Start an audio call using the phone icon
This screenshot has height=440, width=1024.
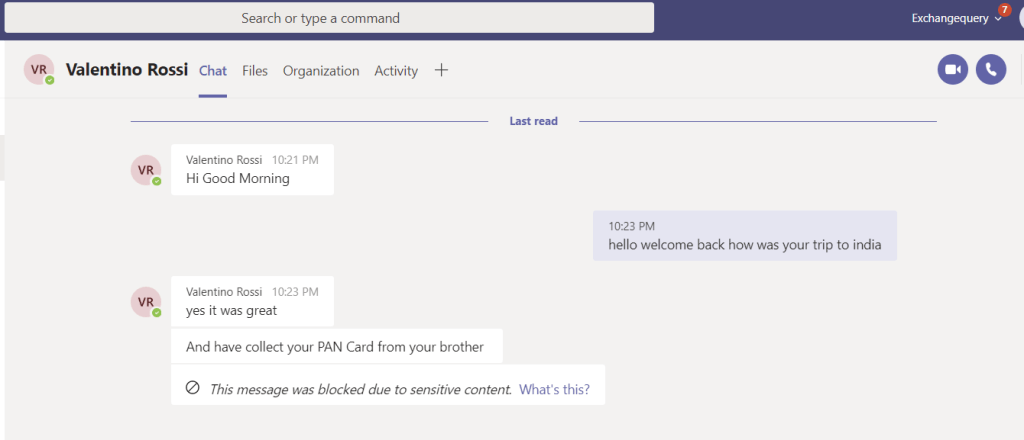click(991, 70)
